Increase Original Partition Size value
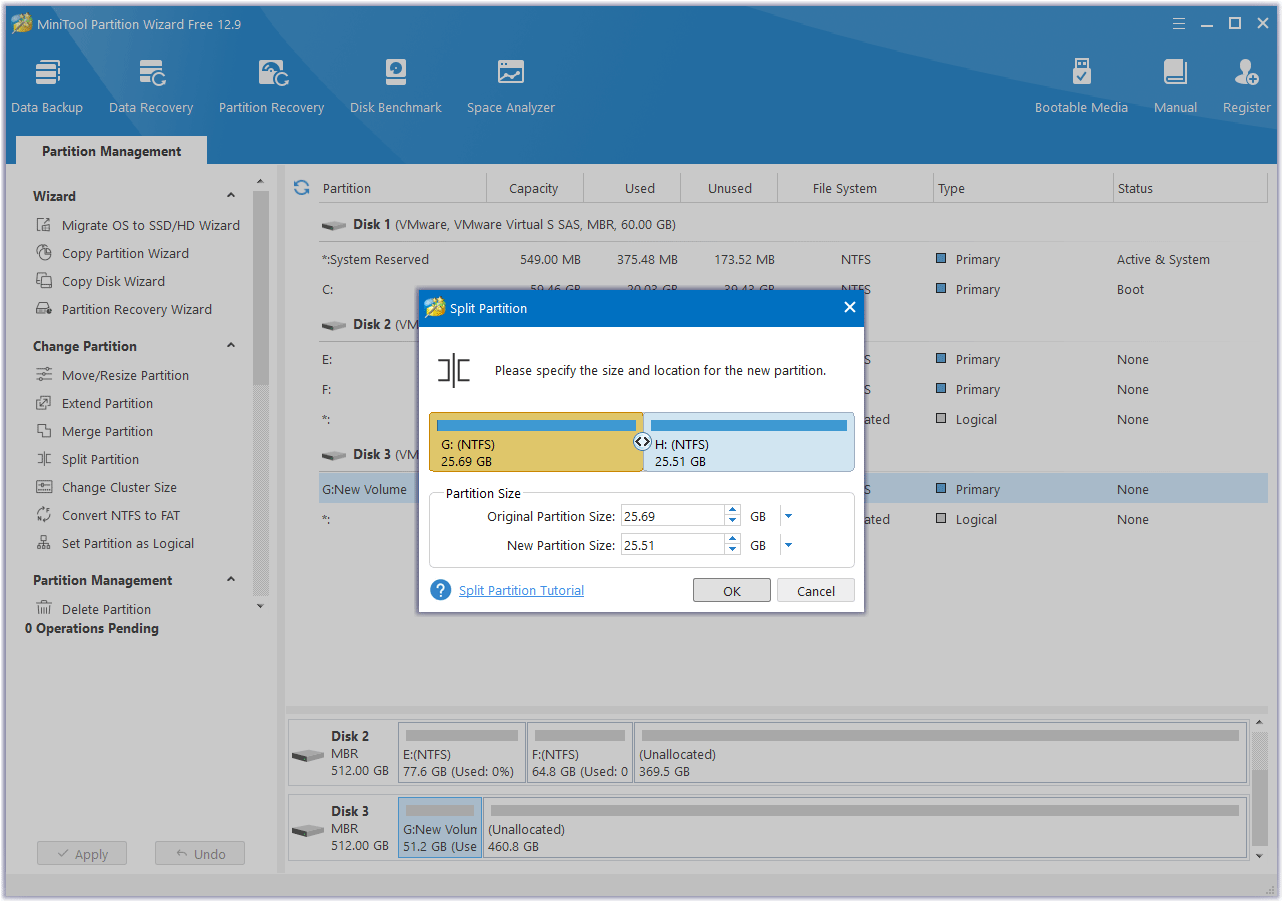1282x902 pixels. [x=733, y=511]
